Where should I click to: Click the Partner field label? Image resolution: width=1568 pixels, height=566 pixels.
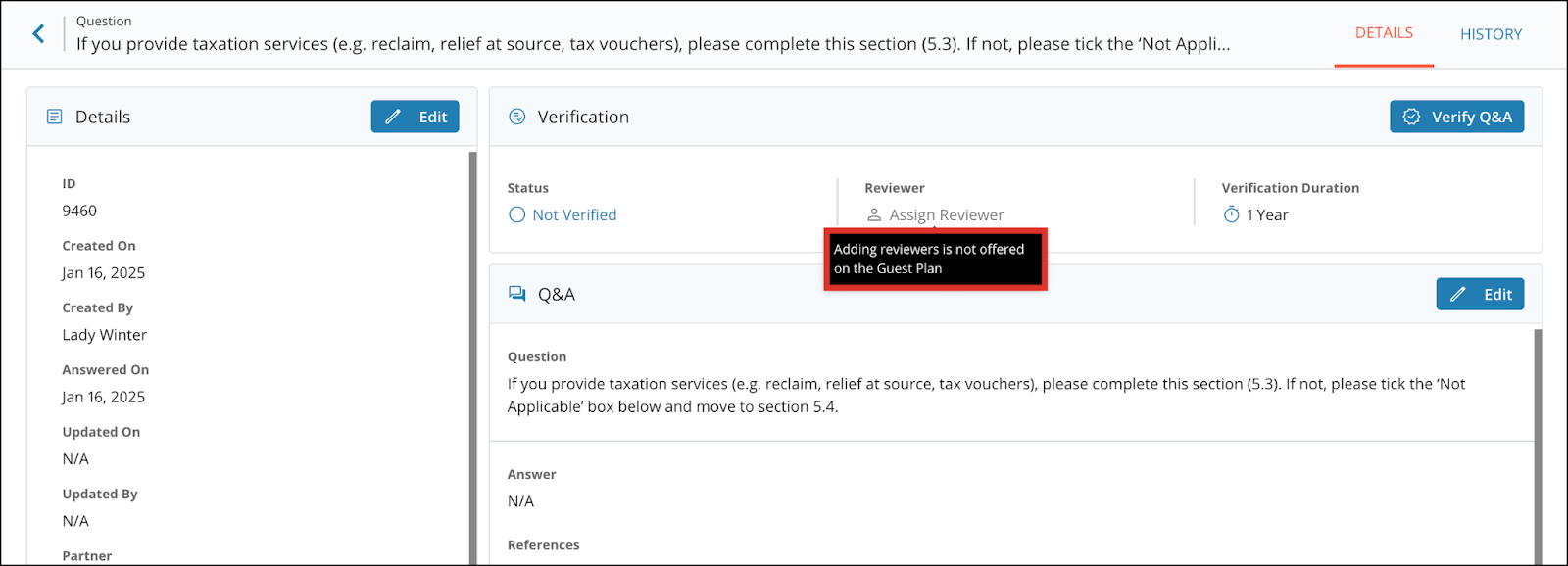(x=86, y=555)
